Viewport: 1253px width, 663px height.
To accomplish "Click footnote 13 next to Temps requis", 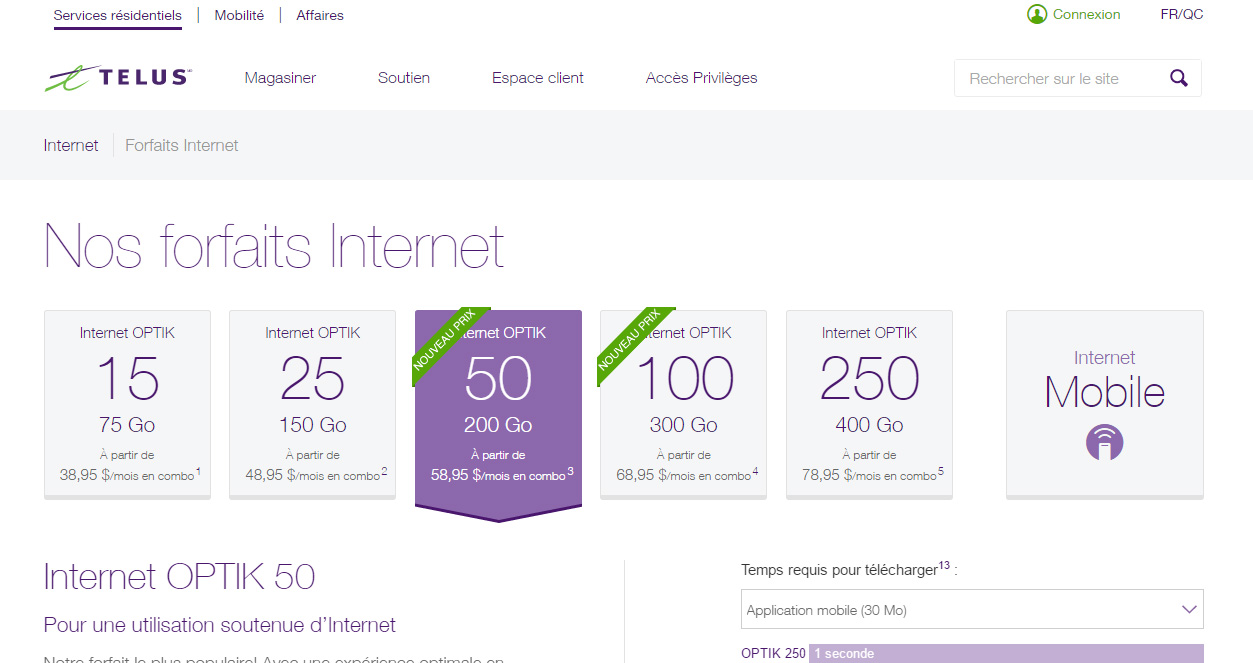I will coord(944,565).
